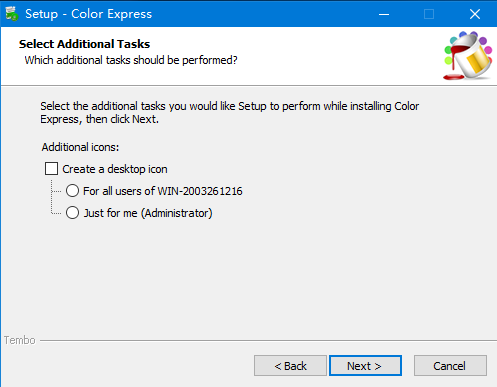The height and width of the screenshot is (387, 497).
Task: Click the Which additional tasks subtitle
Action: [x=131, y=60]
